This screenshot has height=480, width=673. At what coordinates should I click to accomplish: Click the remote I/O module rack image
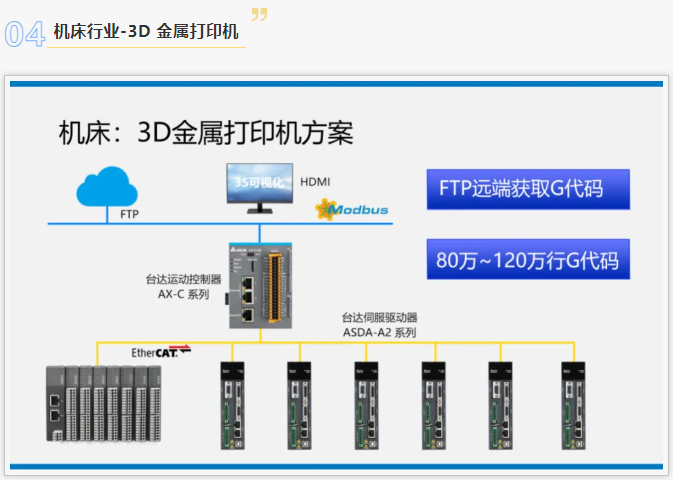(x=103, y=403)
